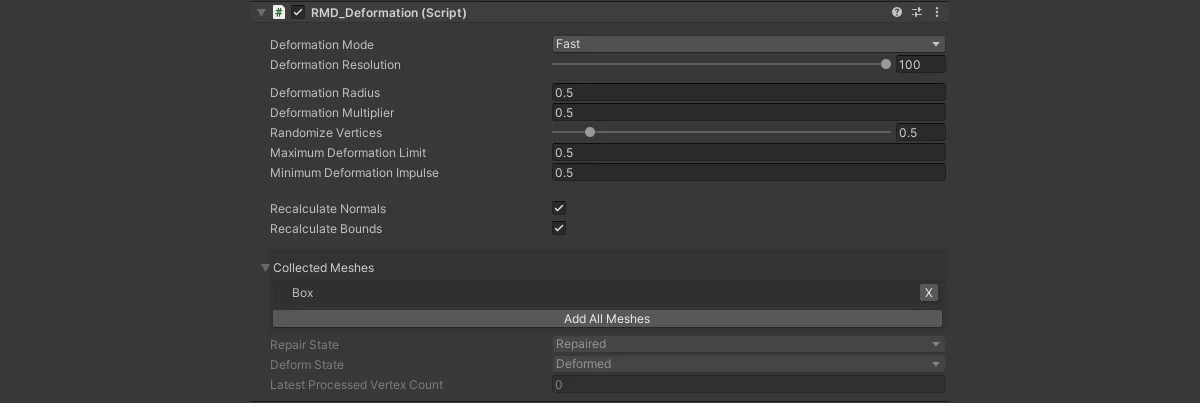Open the Repair State dropdown
This screenshot has height=403, width=1200.
coord(748,344)
